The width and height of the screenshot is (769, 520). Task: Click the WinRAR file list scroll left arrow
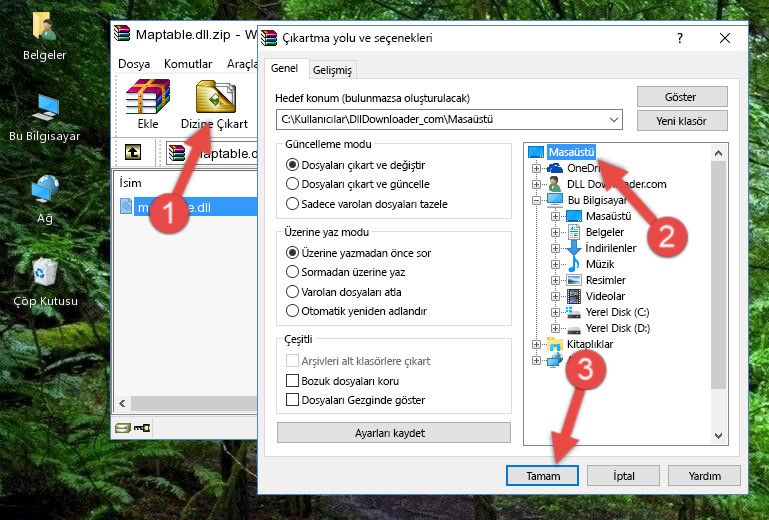[x=123, y=403]
